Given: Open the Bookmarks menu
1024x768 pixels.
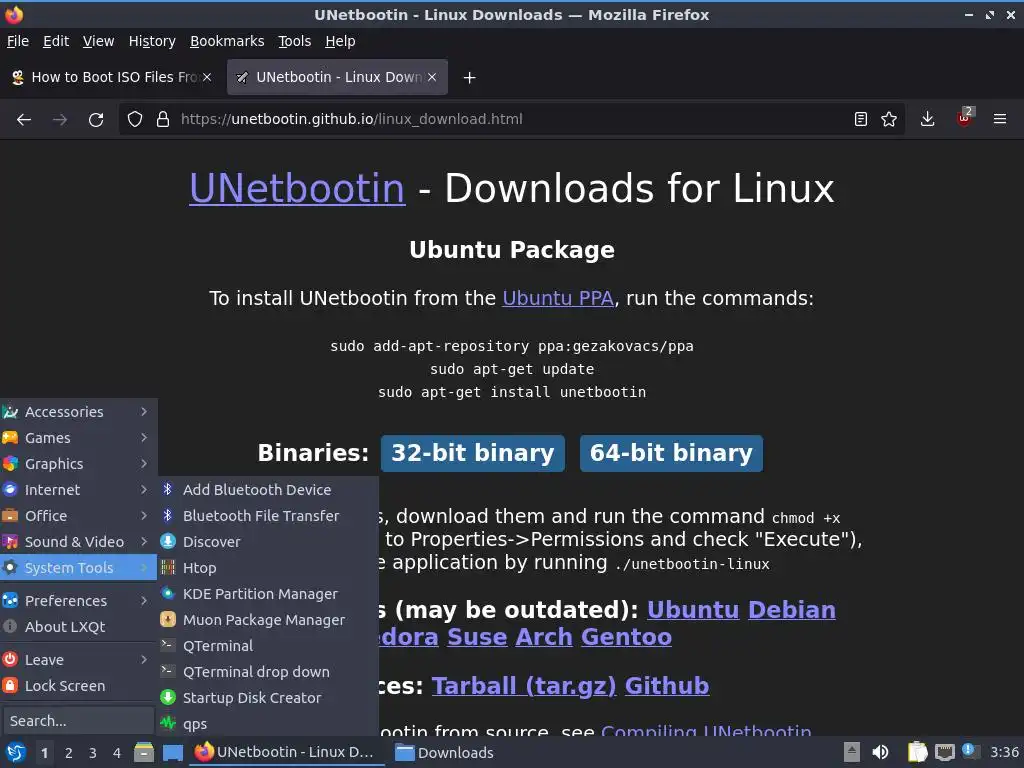Looking at the screenshot, I should (227, 41).
